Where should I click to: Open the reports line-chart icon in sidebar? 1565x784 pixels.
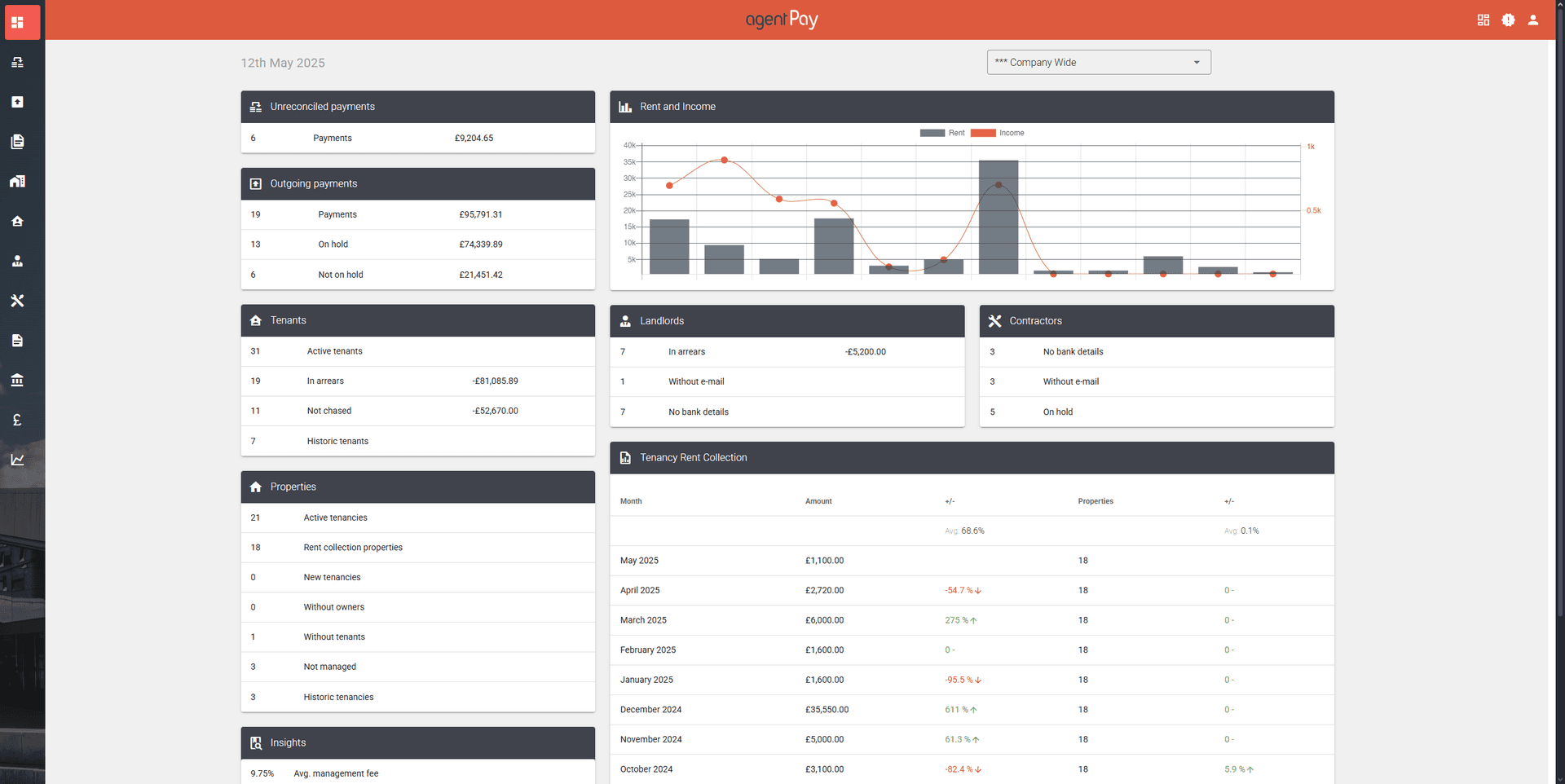point(17,460)
